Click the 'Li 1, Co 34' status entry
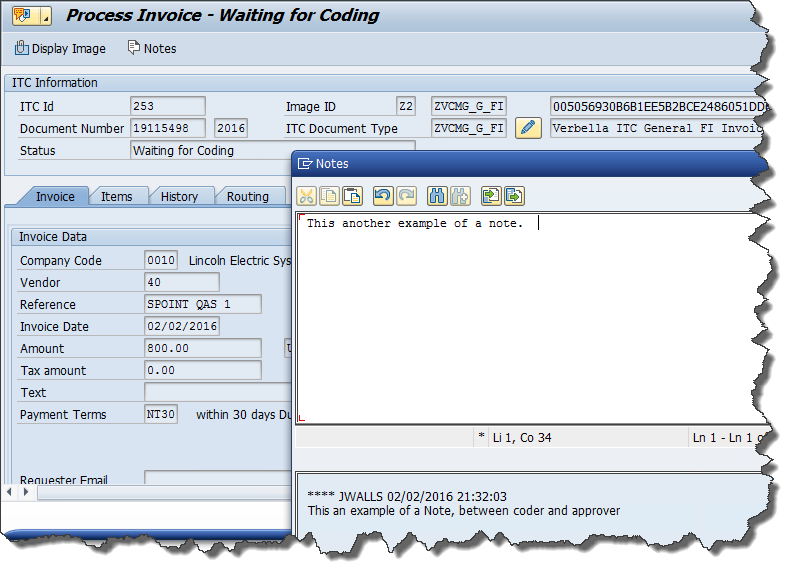The width and height of the screenshot is (795, 575). [x=522, y=438]
